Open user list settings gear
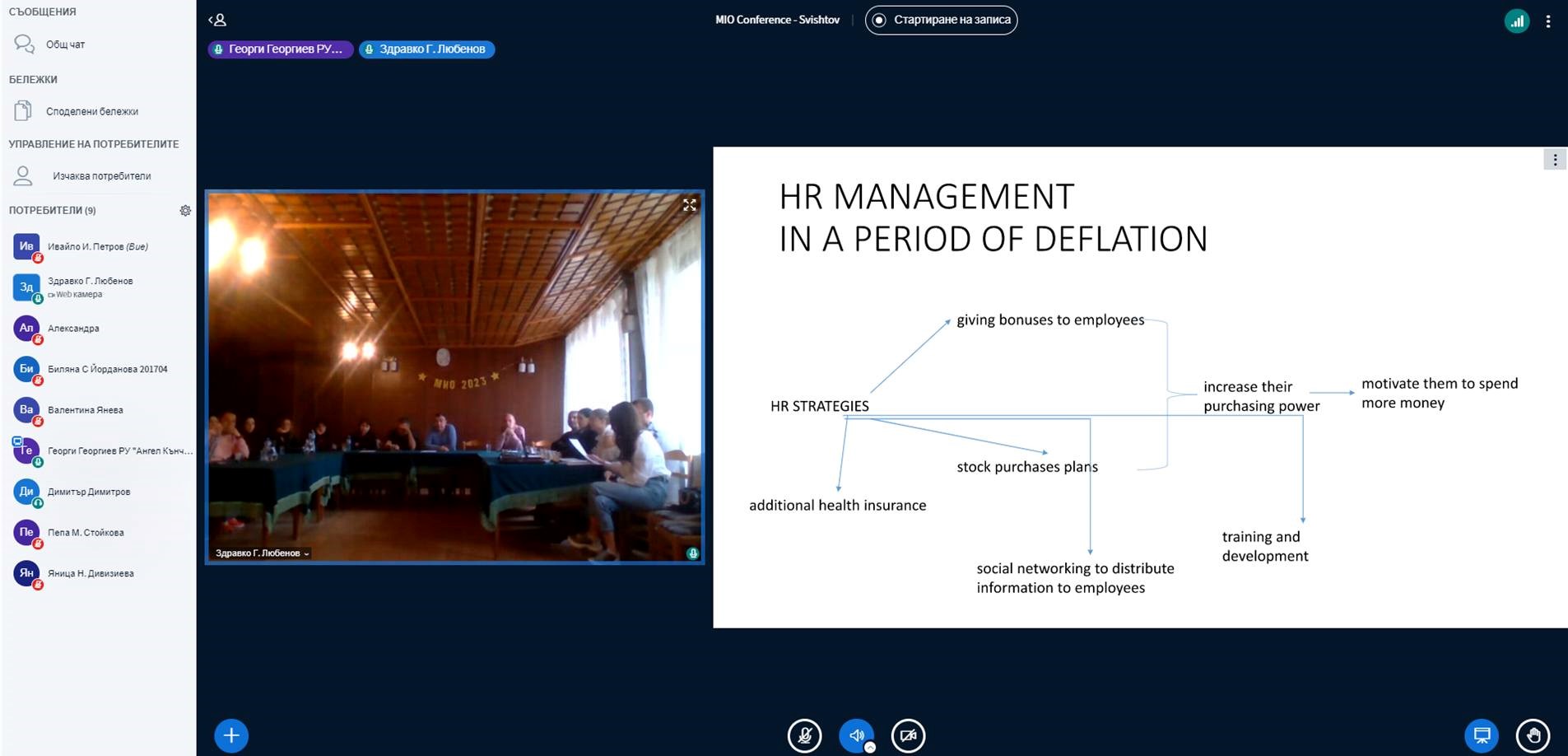1568x756 pixels. [185, 211]
